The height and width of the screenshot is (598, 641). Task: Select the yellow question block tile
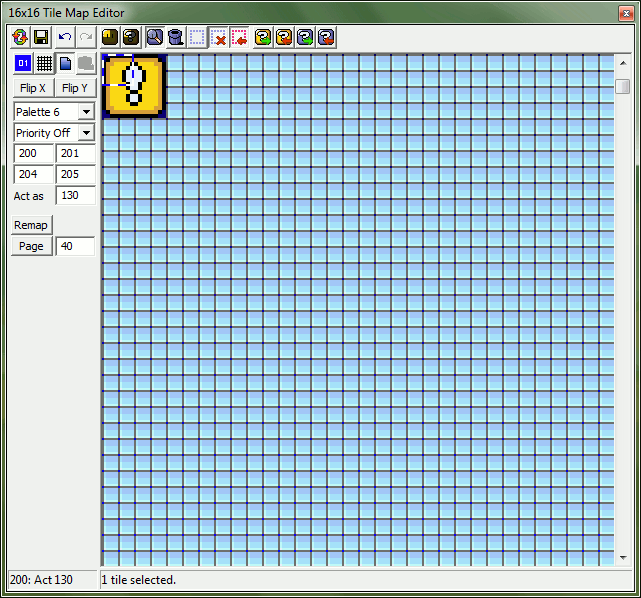134,86
